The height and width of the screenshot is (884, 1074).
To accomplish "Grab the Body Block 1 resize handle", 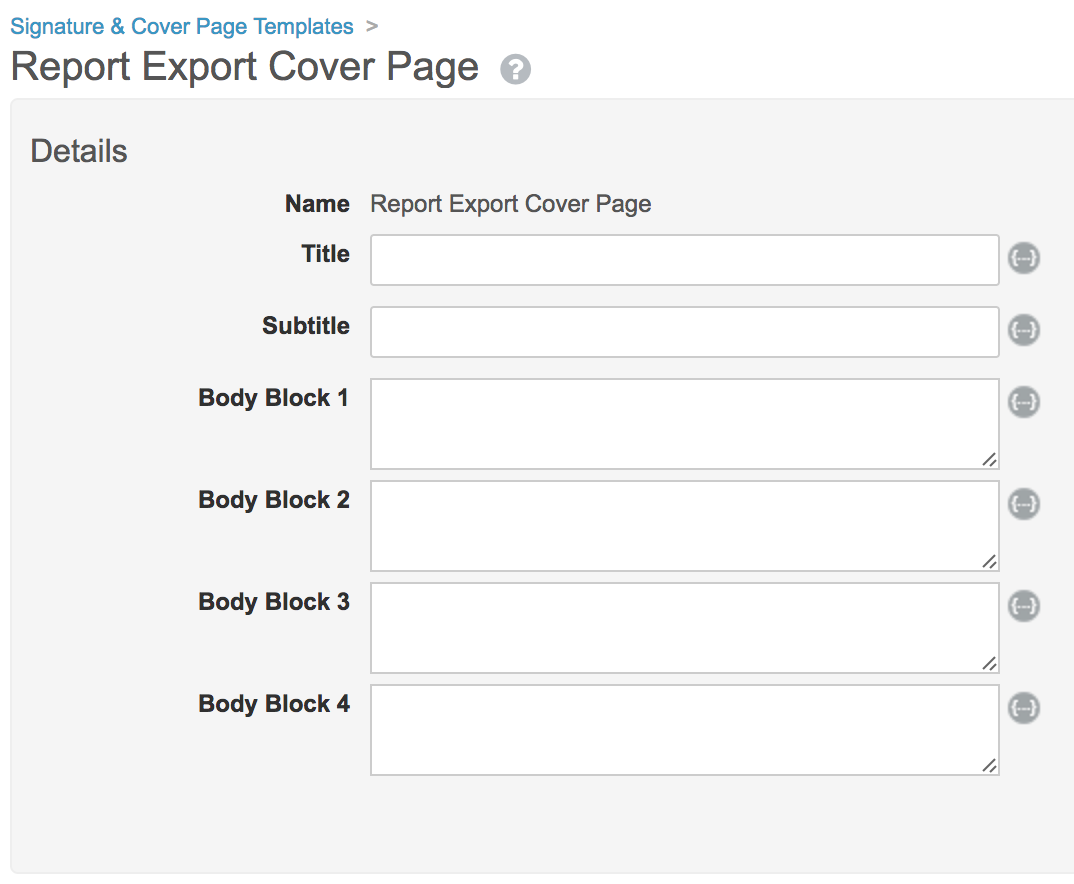I will 989,459.
